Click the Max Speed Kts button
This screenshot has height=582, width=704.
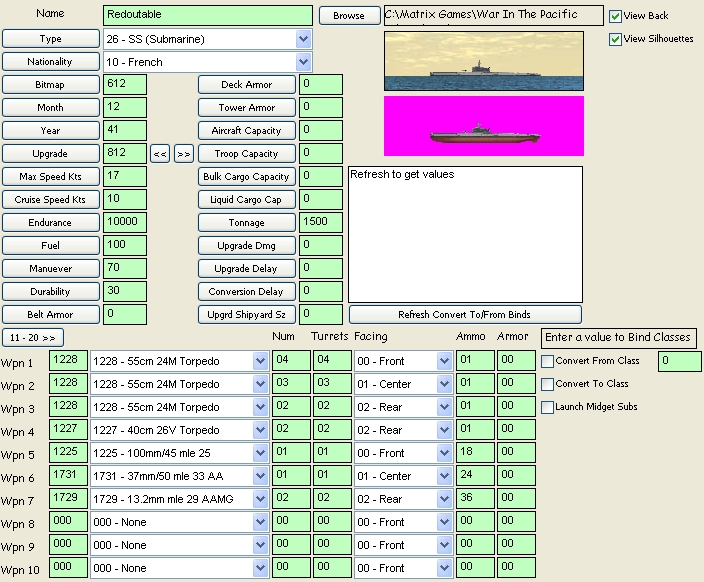point(51,176)
